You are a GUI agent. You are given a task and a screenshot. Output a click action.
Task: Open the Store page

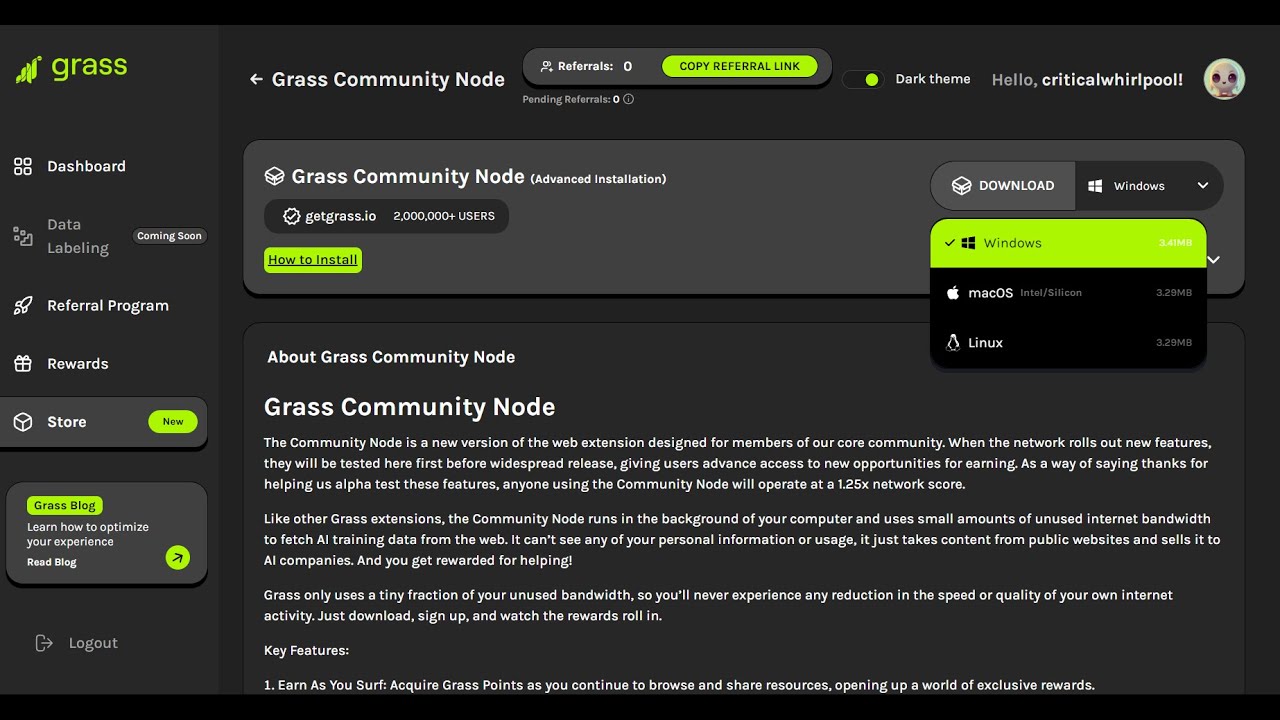[x=104, y=422]
